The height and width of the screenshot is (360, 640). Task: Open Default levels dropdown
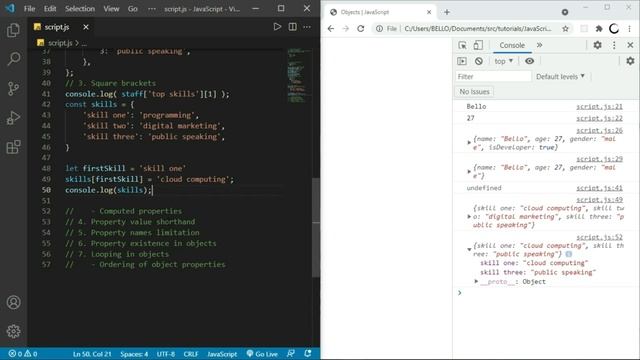(560, 77)
